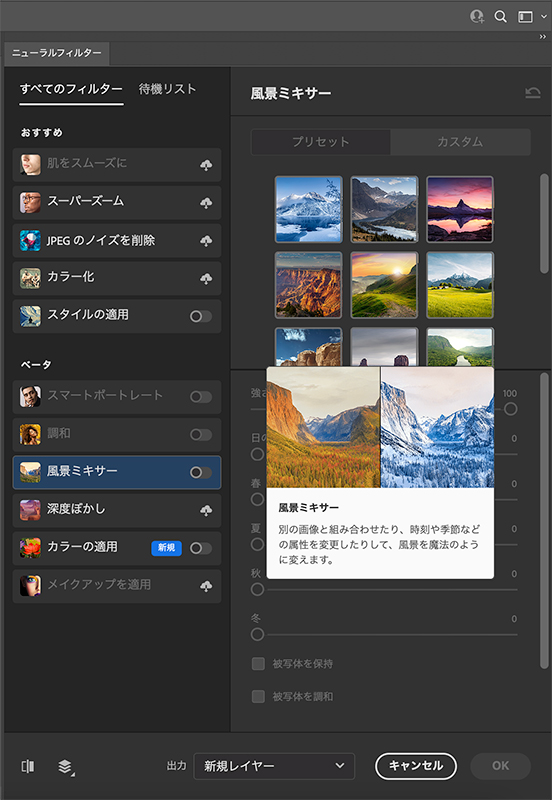
Task: Switch to the 待機リスト tab
Action: [167, 89]
